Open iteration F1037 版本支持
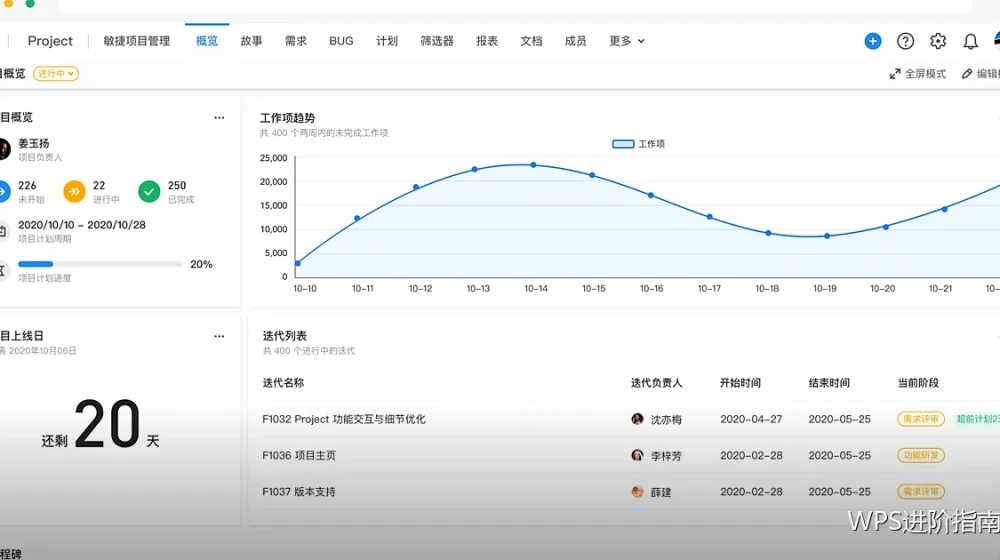Screen dimensions: 1000x560 click(298, 492)
